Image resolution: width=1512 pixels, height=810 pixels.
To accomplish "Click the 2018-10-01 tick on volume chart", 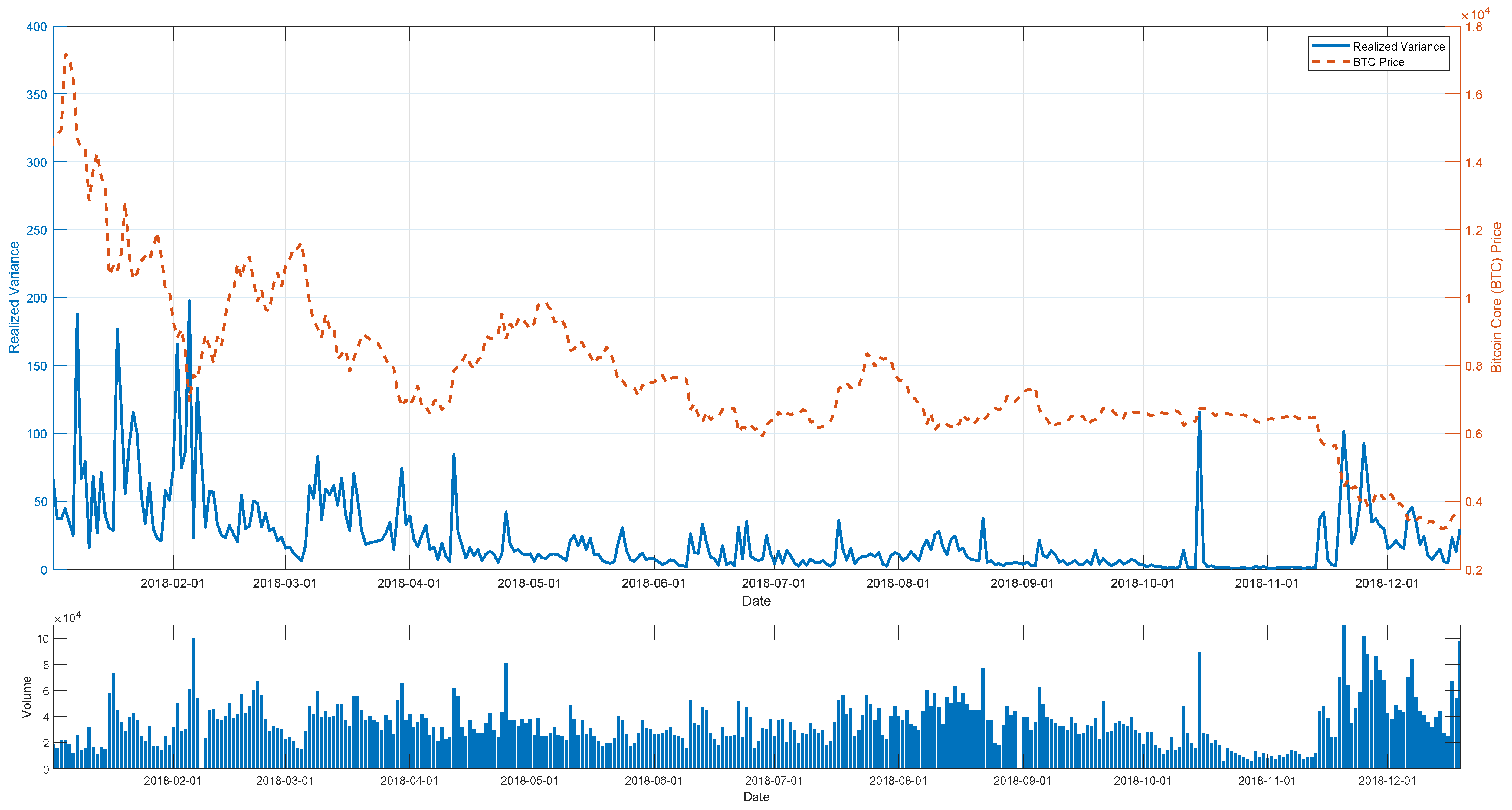I will [1142, 781].
